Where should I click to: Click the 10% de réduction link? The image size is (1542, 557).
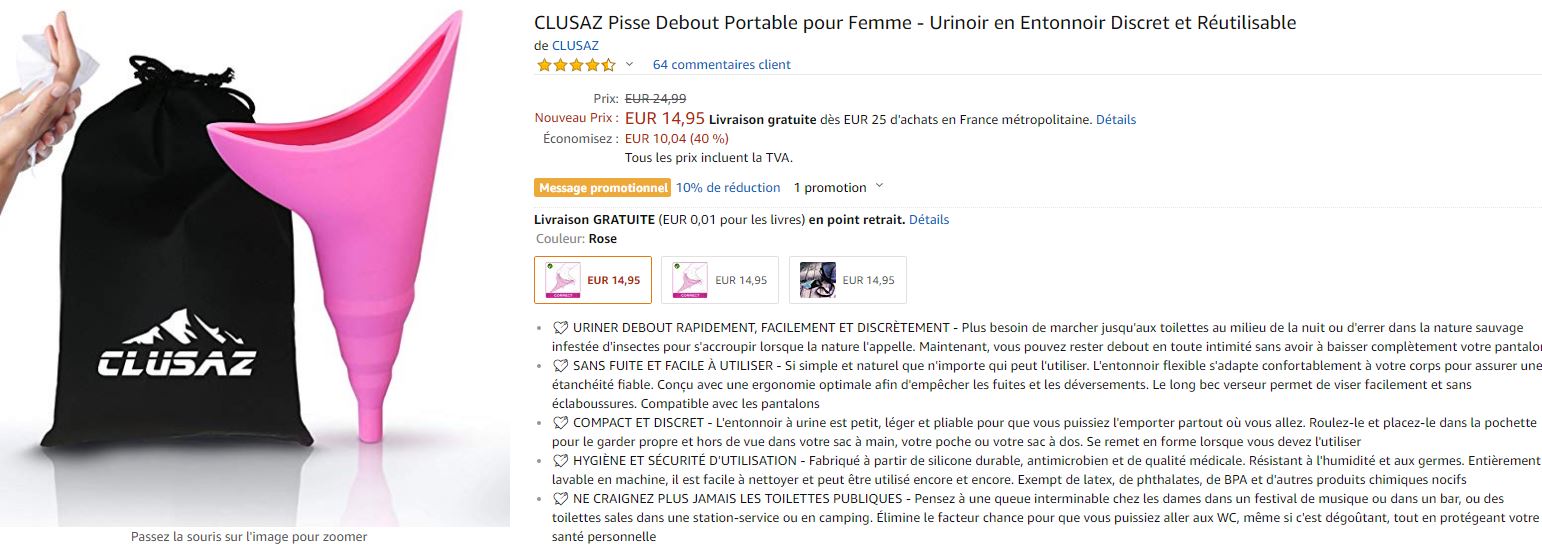click(728, 187)
